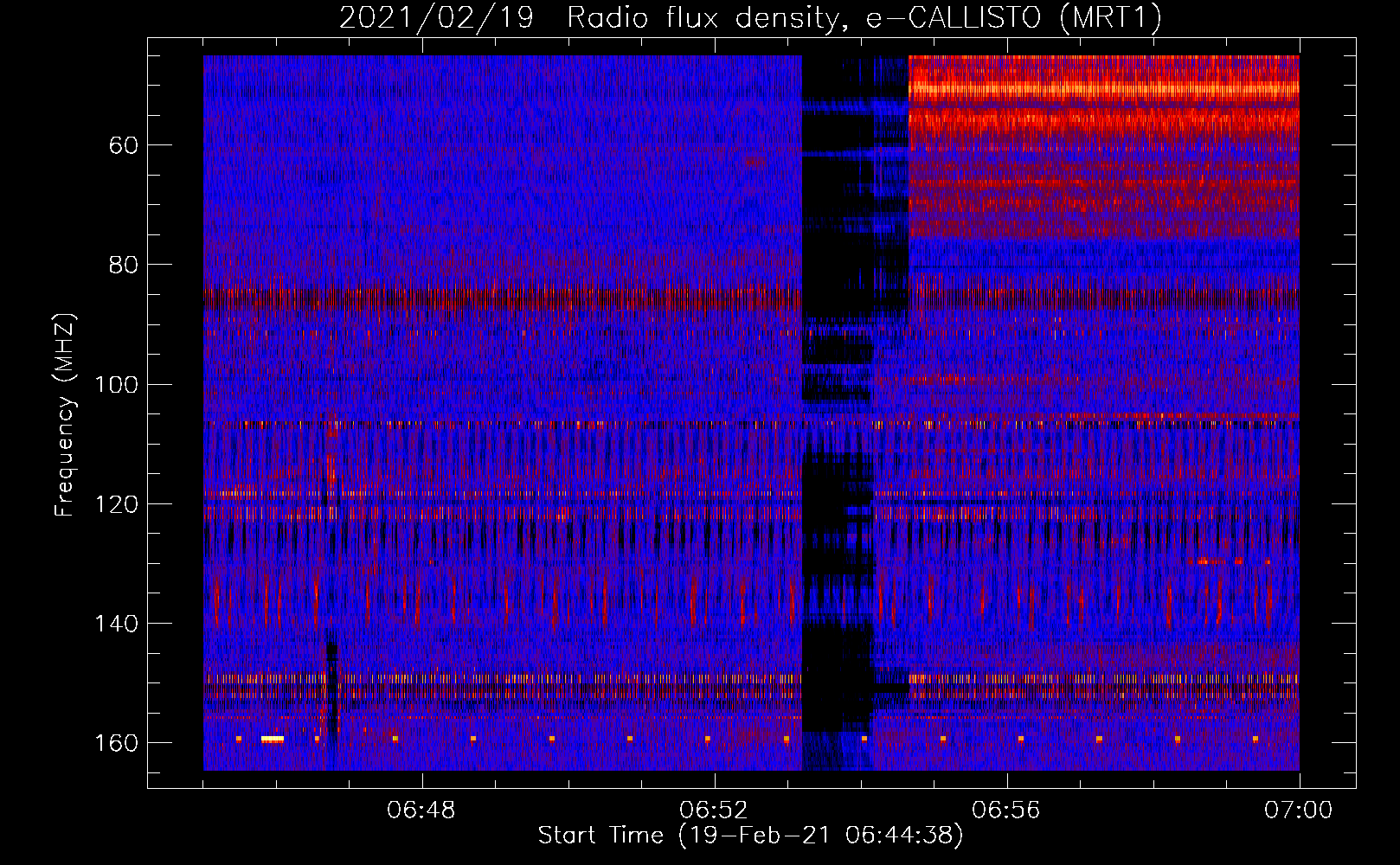1400x865 pixels.
Task: Click the bright white-yellow marker near 160 MHz
Action: click(x=273, y=739)
